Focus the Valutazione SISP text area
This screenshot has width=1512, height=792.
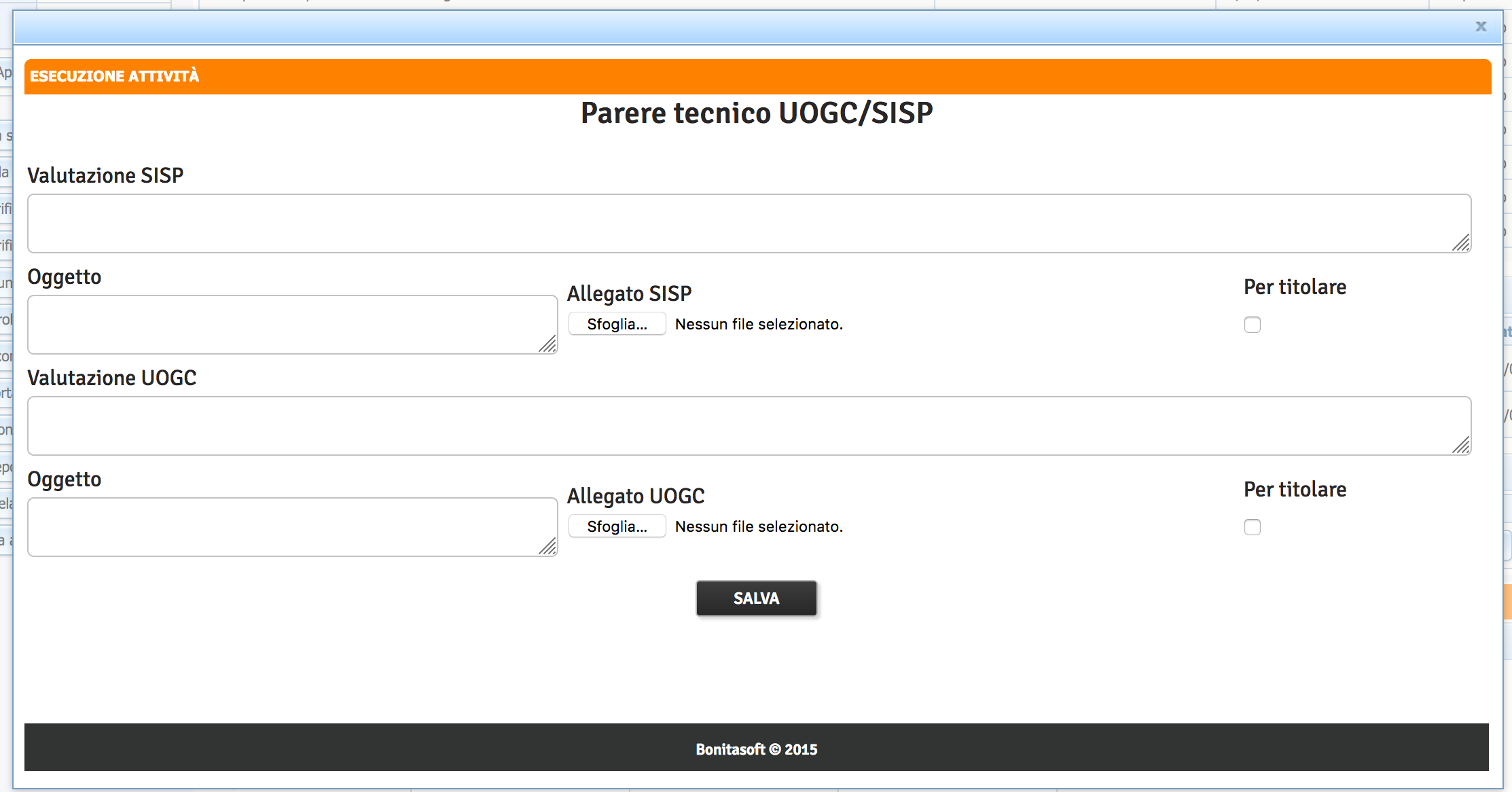(749, 223)
